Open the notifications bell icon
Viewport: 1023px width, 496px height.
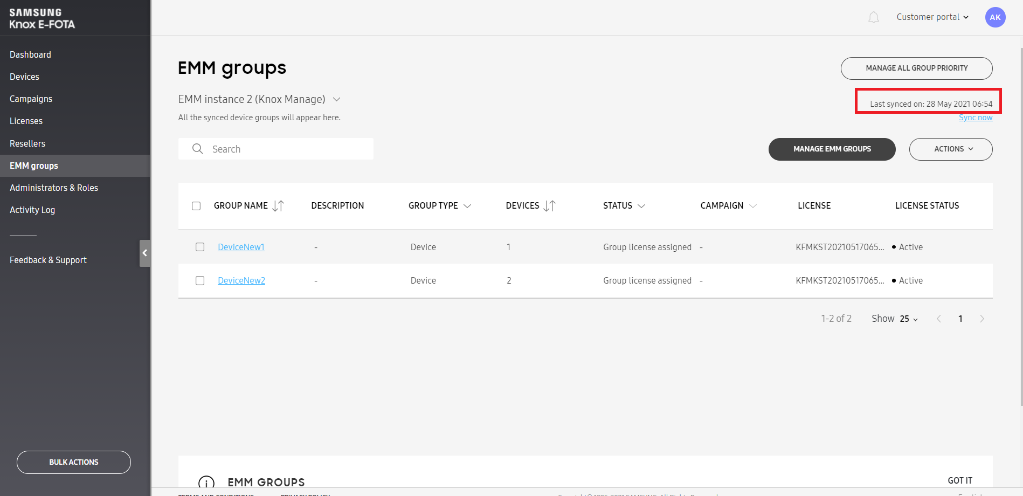coord(874,18)
